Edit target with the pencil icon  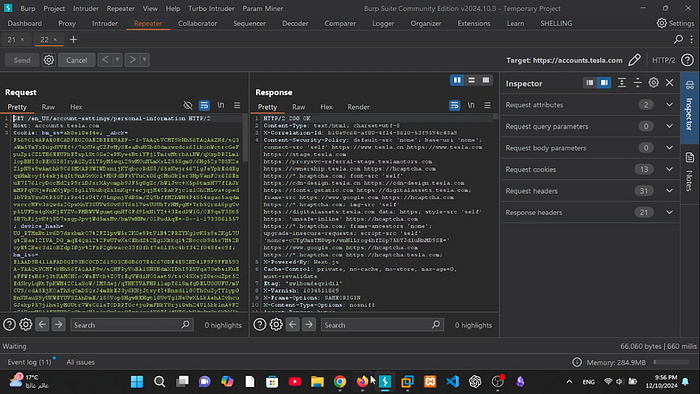click(x=634, y=60)
